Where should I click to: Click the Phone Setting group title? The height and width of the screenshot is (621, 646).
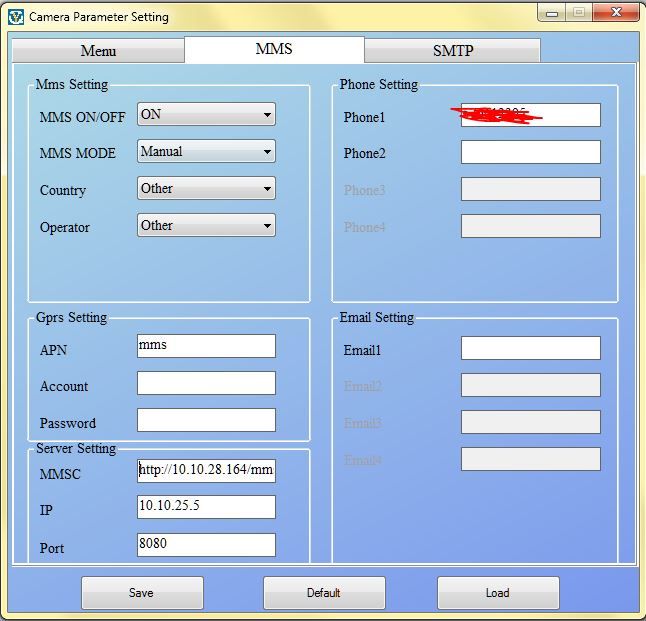tap(379, 84)
